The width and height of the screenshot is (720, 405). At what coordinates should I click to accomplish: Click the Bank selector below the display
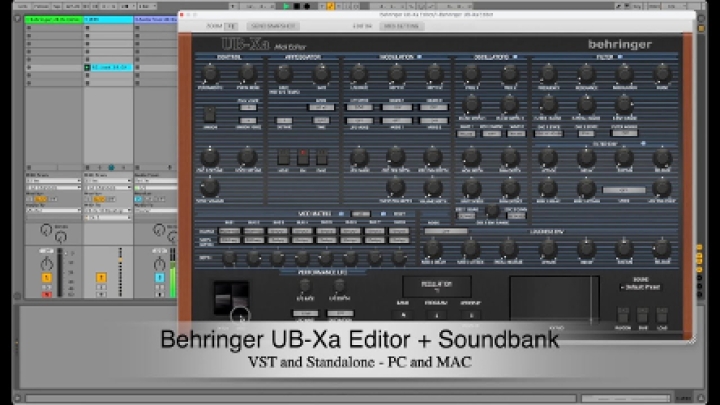[403, 315]
